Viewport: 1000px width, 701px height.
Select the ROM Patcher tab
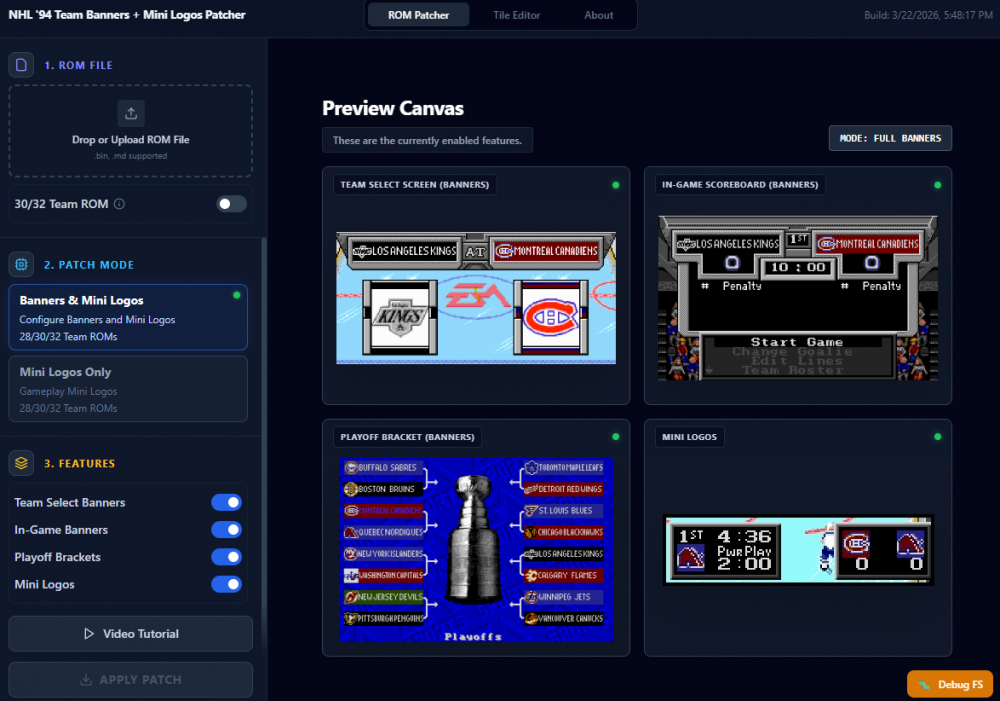point(417,15)
